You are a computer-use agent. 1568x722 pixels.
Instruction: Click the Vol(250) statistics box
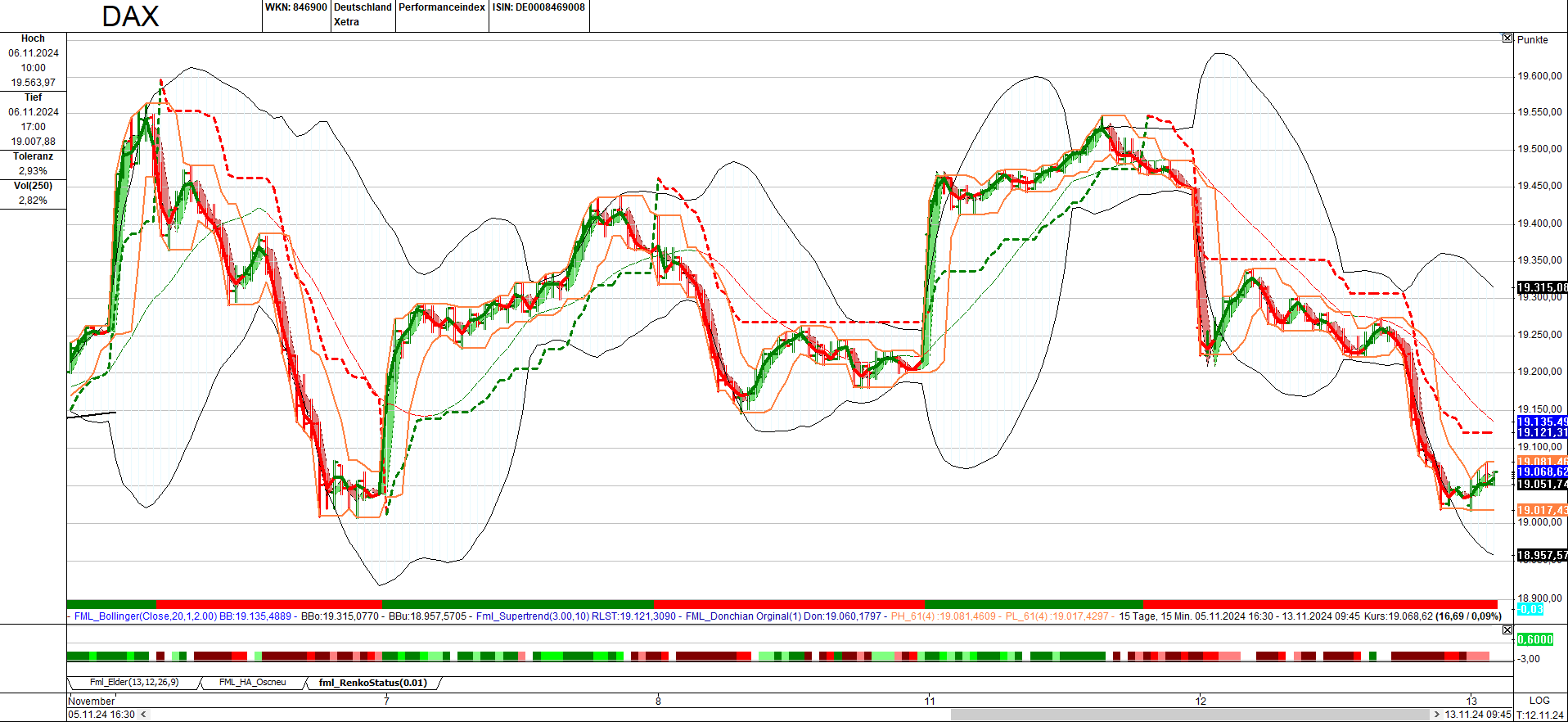[33, 193]
